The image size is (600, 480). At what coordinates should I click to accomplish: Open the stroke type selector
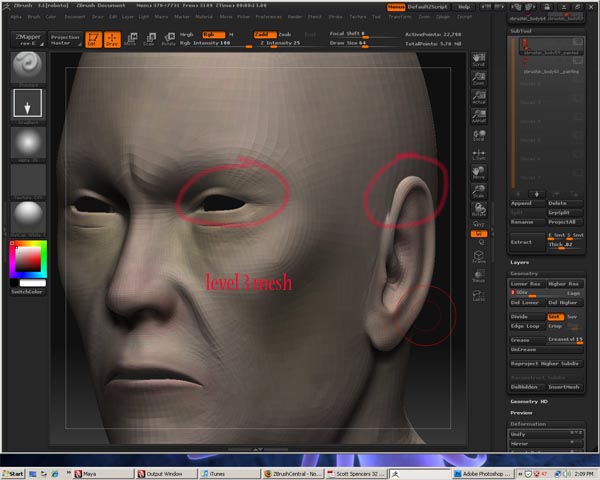[28, 103]
